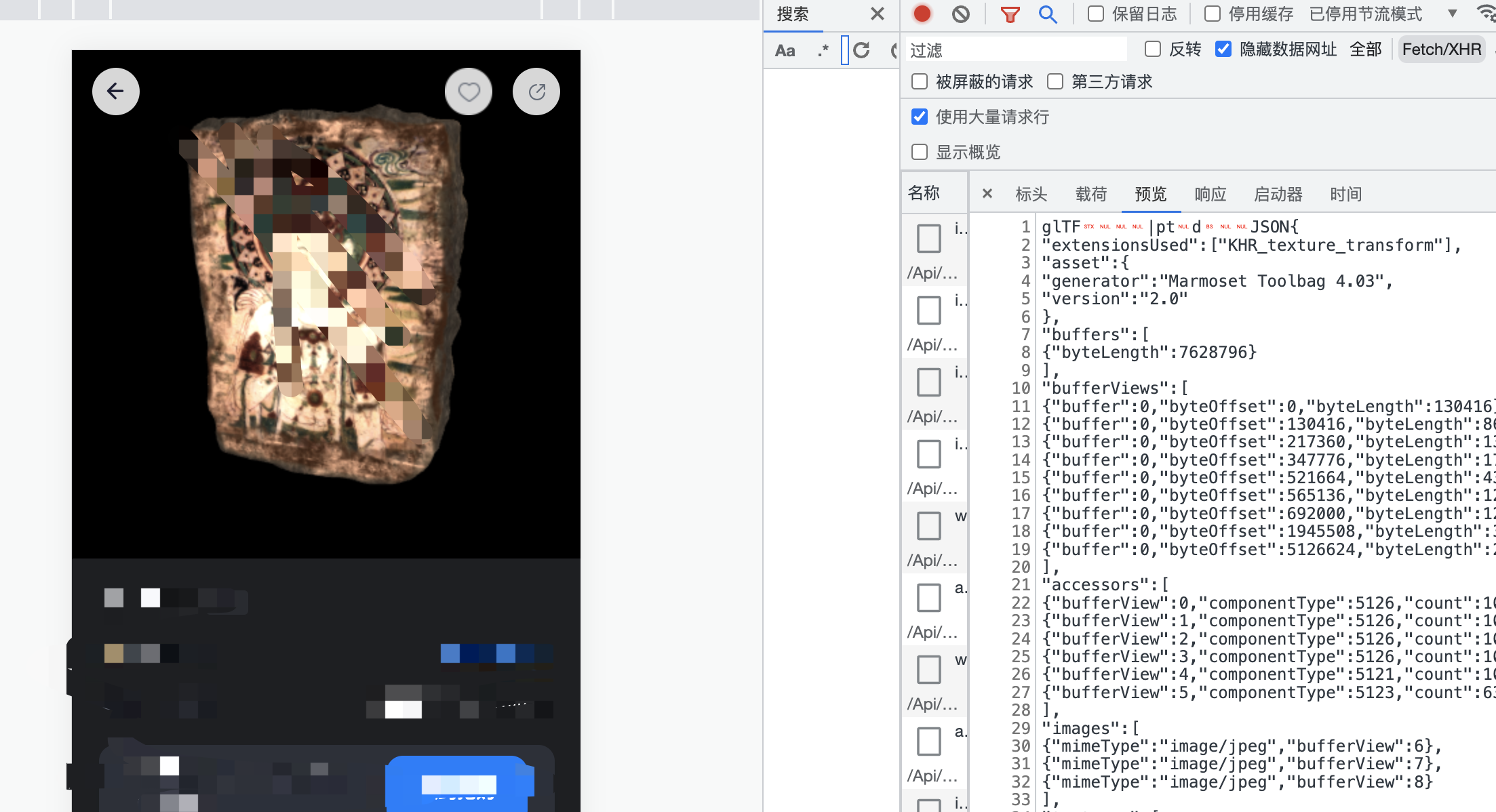Enable 显示概览 checkbox
The width and height of the screenshot is (1496, 812).
point(920,152)
